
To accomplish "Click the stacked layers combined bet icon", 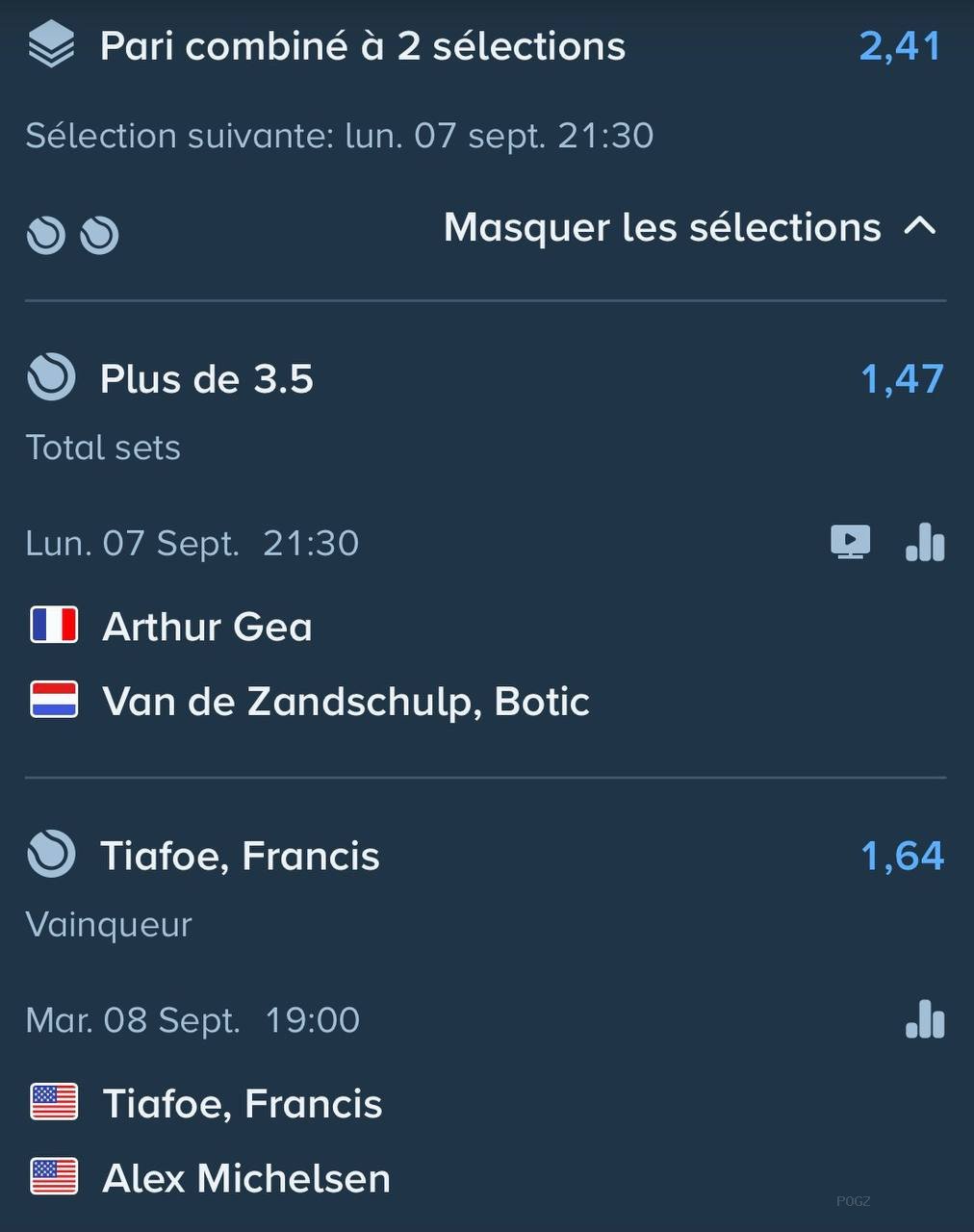I will [x=51, y=45].
